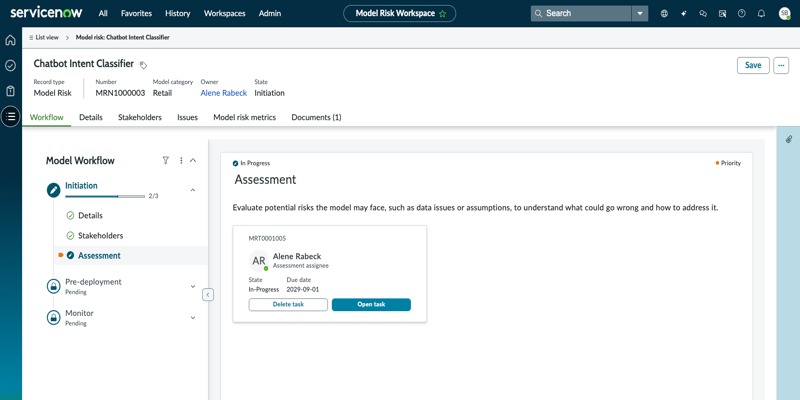Switch to the Issues tab
The image size is (800, 400).
tap(187, 117)
